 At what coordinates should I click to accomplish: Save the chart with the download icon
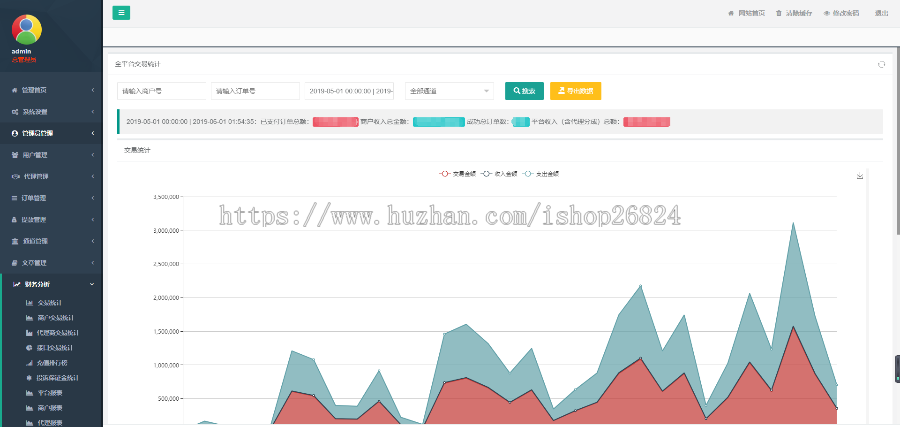point(860,176)
